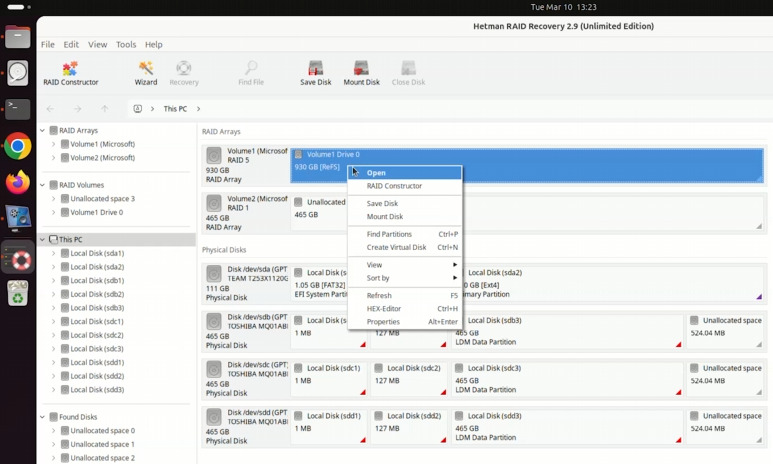Launch the recovery Wizard
The height and width of the screenshot is (464, 773).
pos(146,73)
